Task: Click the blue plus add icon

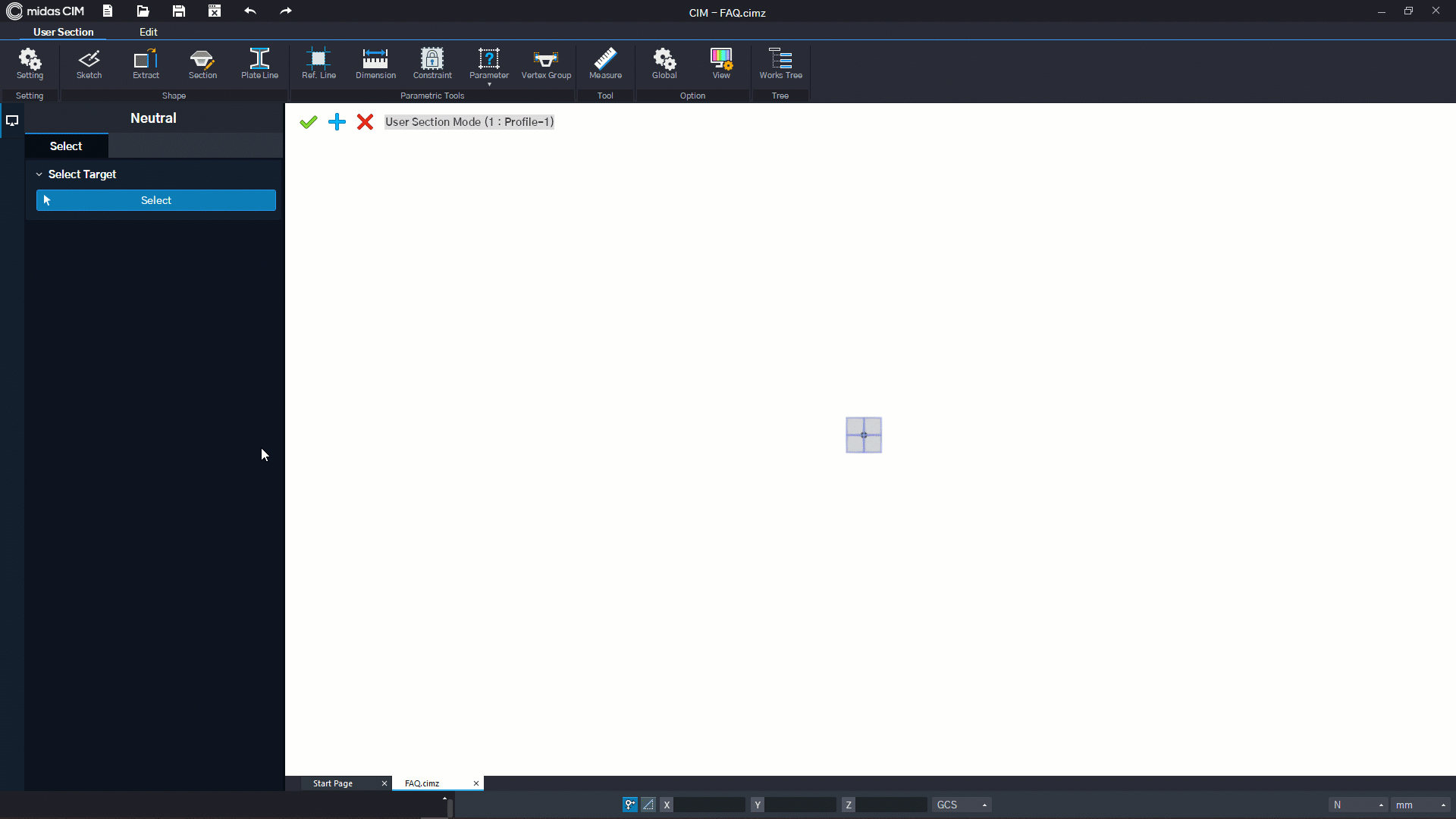Action: 337,122
